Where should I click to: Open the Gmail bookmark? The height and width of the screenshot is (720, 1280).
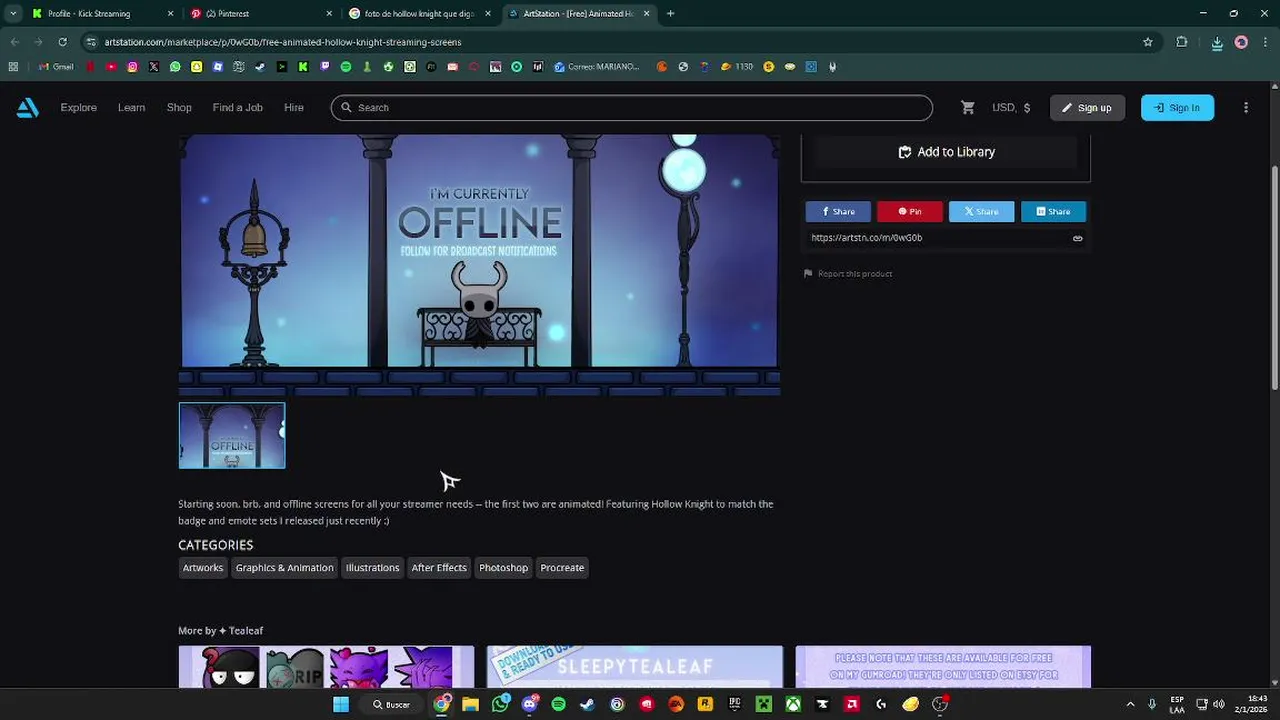[57, 67]
